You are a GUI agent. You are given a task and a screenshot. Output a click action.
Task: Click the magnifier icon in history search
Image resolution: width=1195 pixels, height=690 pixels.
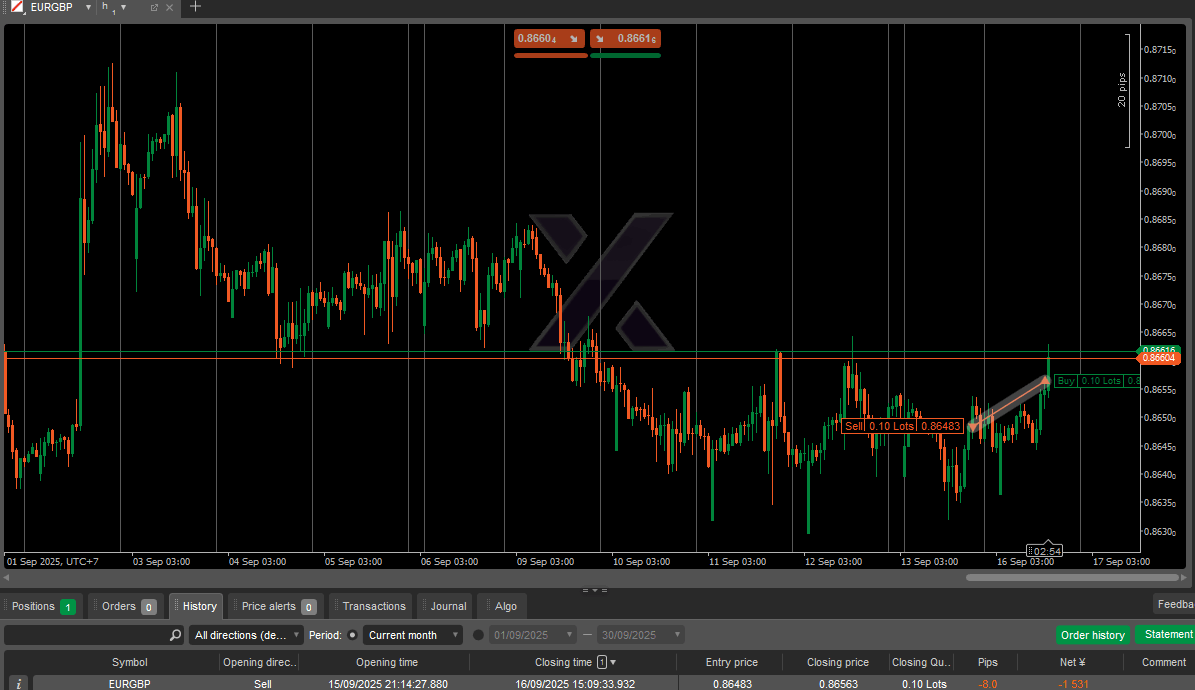[x=175, y=635]
